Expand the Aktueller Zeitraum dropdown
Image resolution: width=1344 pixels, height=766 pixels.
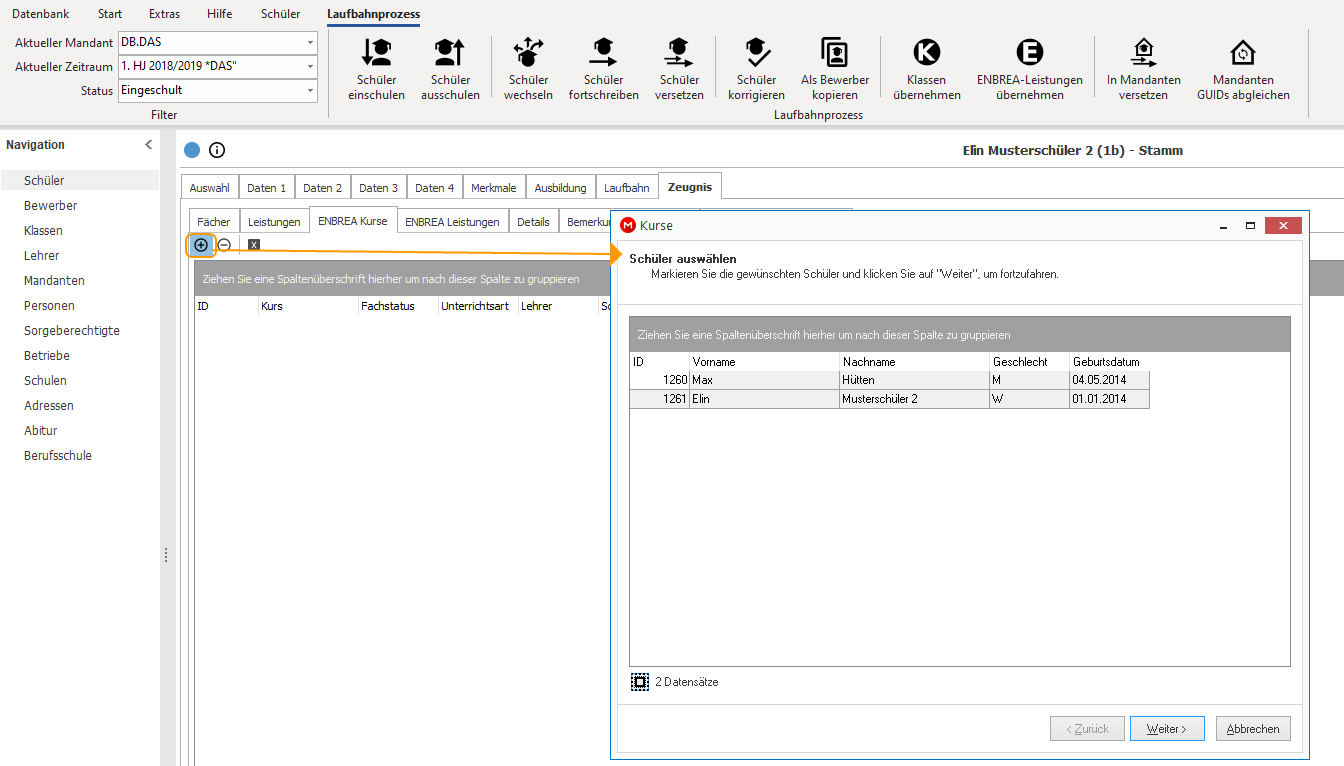[x=310, y=66]
